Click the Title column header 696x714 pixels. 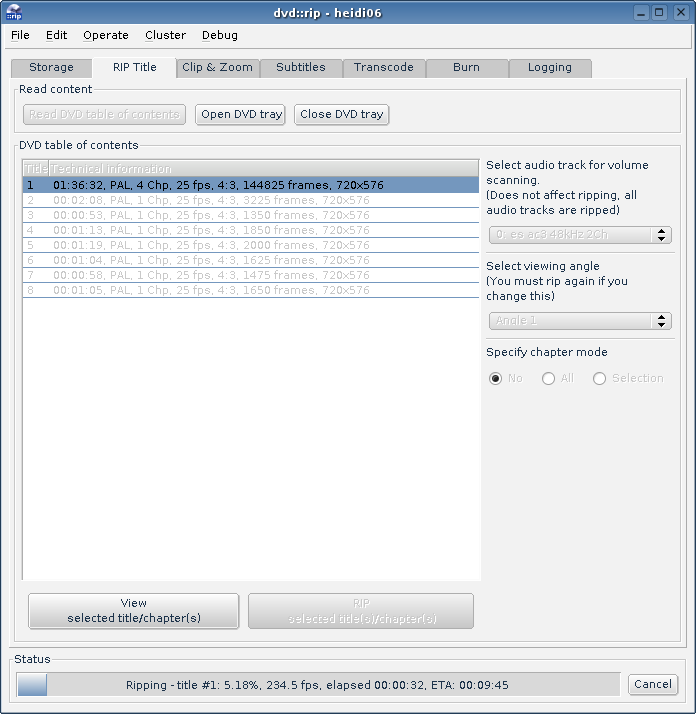point(36,168)
